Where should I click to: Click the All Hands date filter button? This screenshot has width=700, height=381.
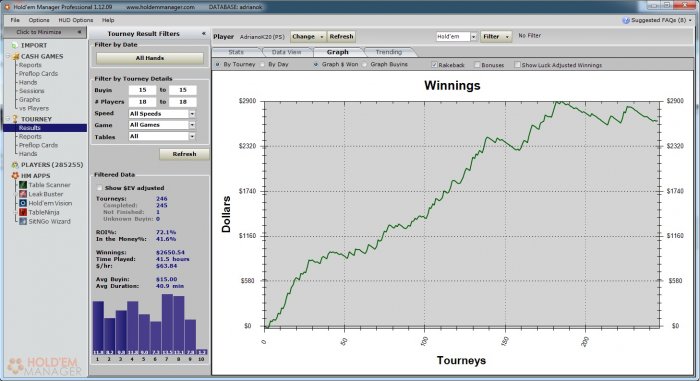[150, 58]
